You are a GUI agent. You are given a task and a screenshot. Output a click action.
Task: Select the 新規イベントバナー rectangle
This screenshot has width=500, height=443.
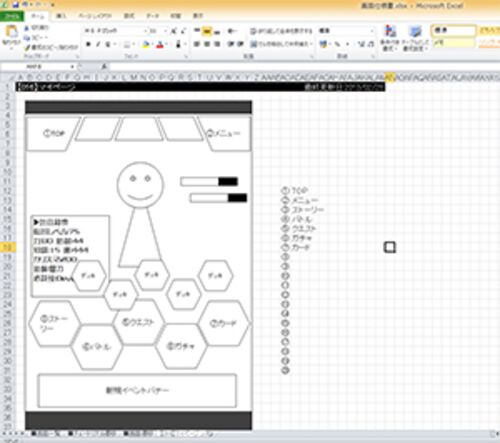point(137,390)
